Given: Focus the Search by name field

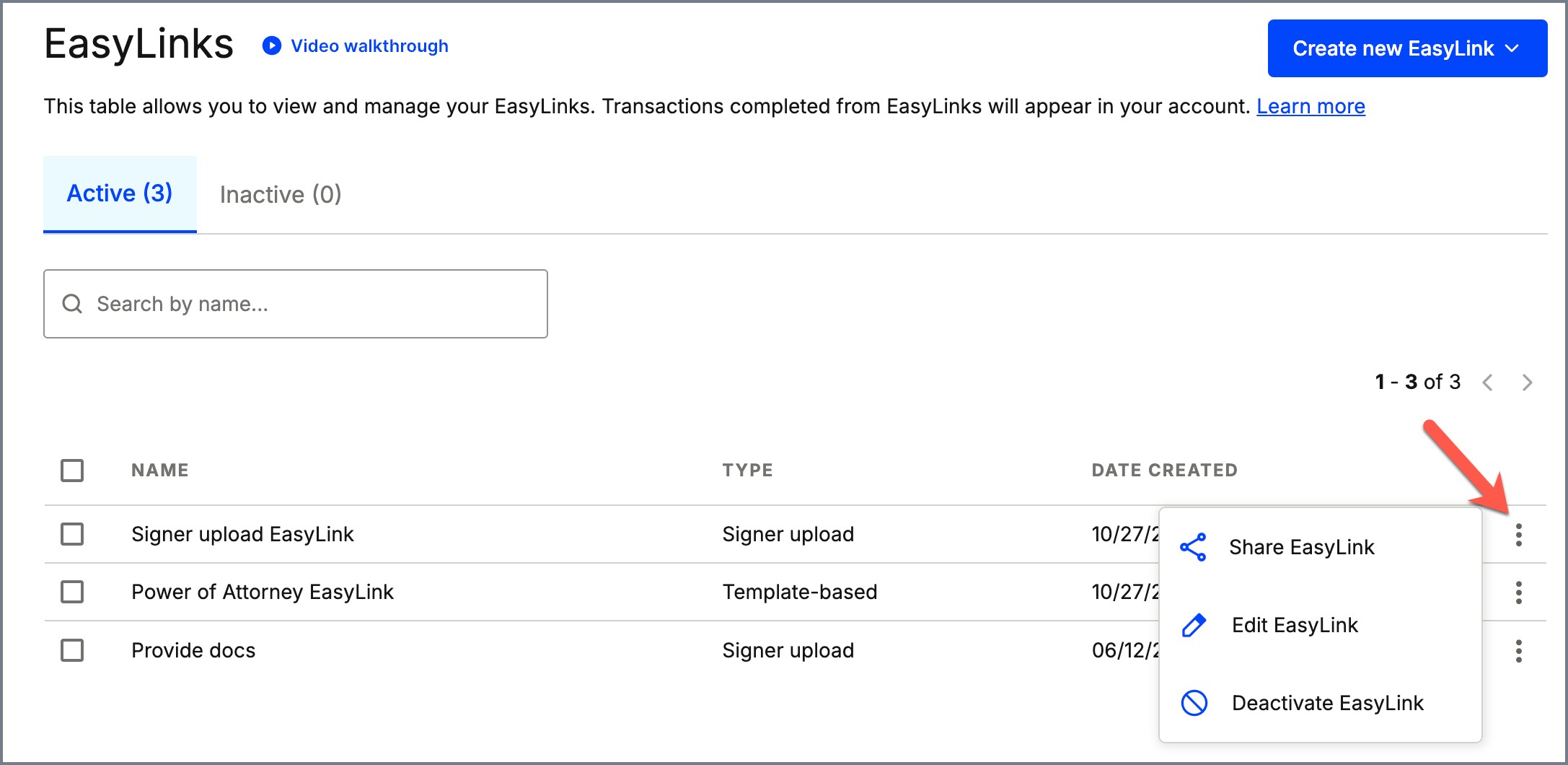Looking at the screenshot, I should click(296, 304).
